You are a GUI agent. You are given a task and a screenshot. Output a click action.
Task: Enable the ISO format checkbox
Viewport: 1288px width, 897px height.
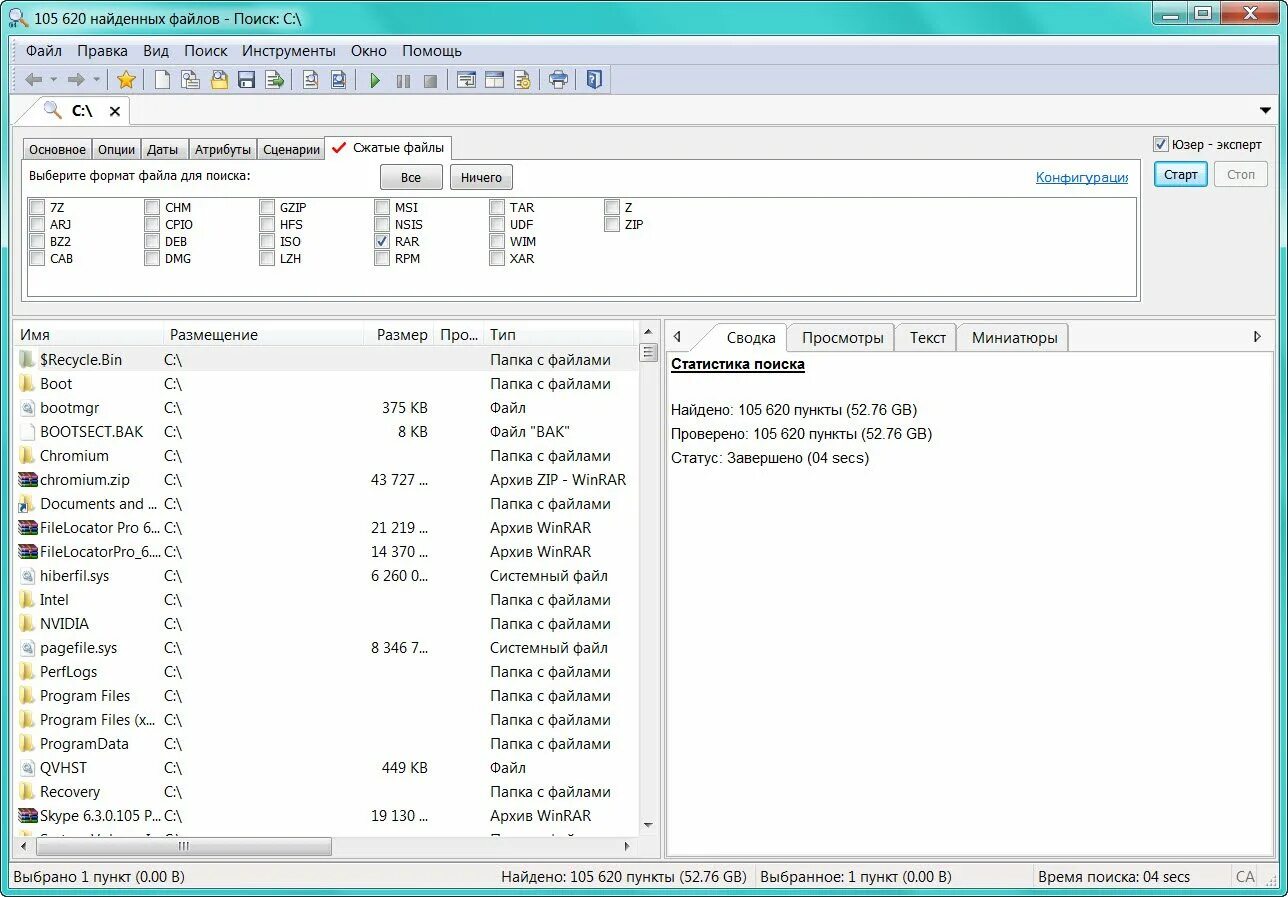point(267,241)
